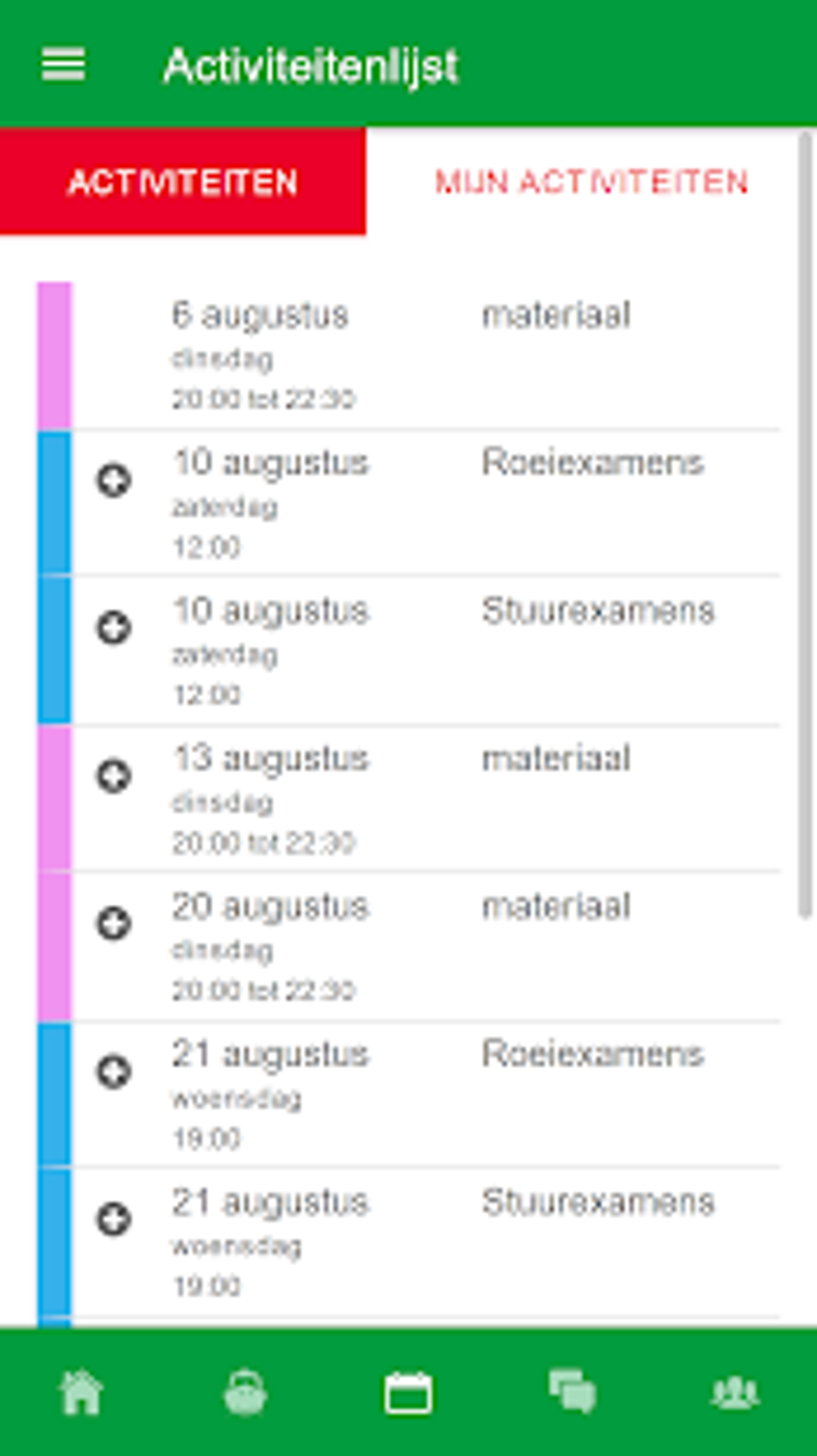Tap plus icon for 21 augustus Stuurexamens
Screen dimensions: 817x1456
coord(114,1219)
